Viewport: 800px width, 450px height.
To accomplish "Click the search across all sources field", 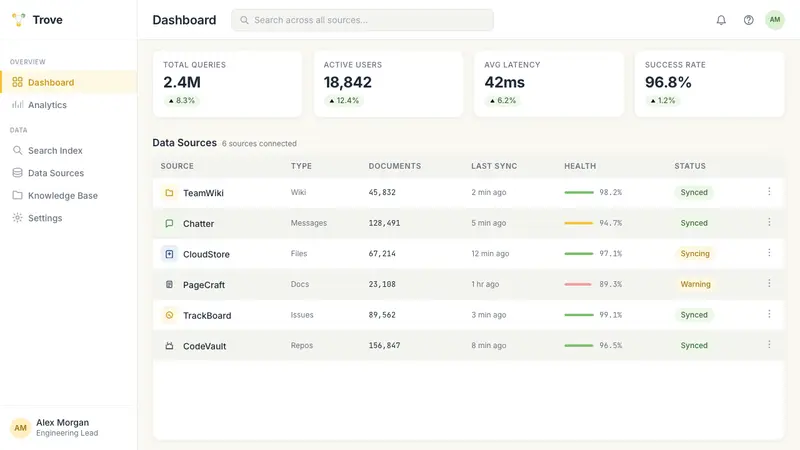I will click(362, 20).
